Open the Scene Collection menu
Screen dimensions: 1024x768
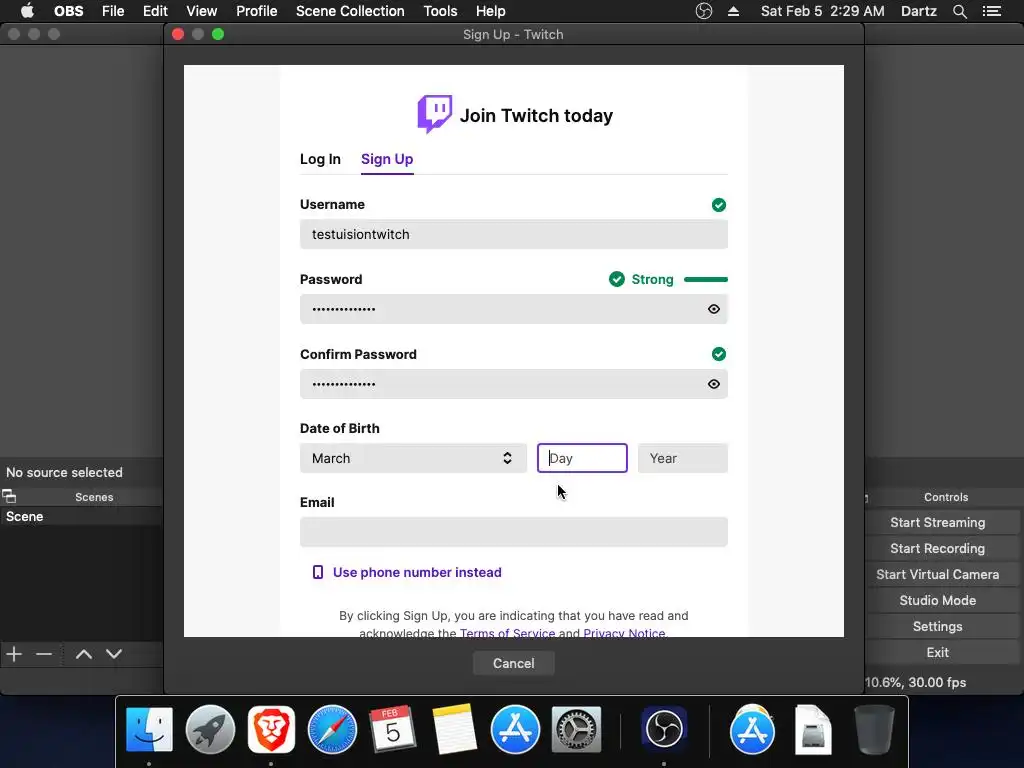350,11
